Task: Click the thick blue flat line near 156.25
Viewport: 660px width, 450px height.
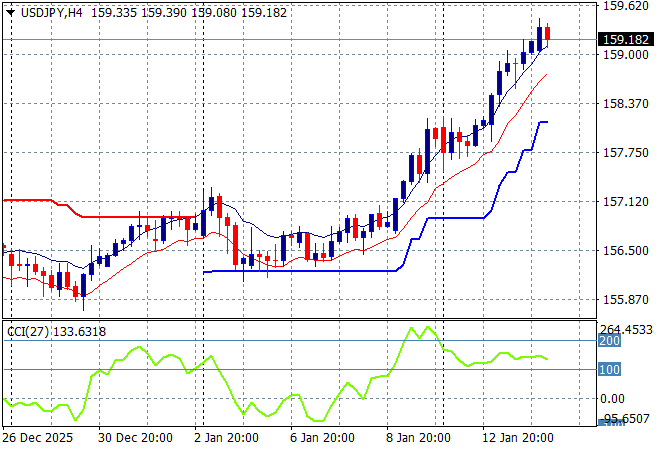Action: tap(300, 270)
